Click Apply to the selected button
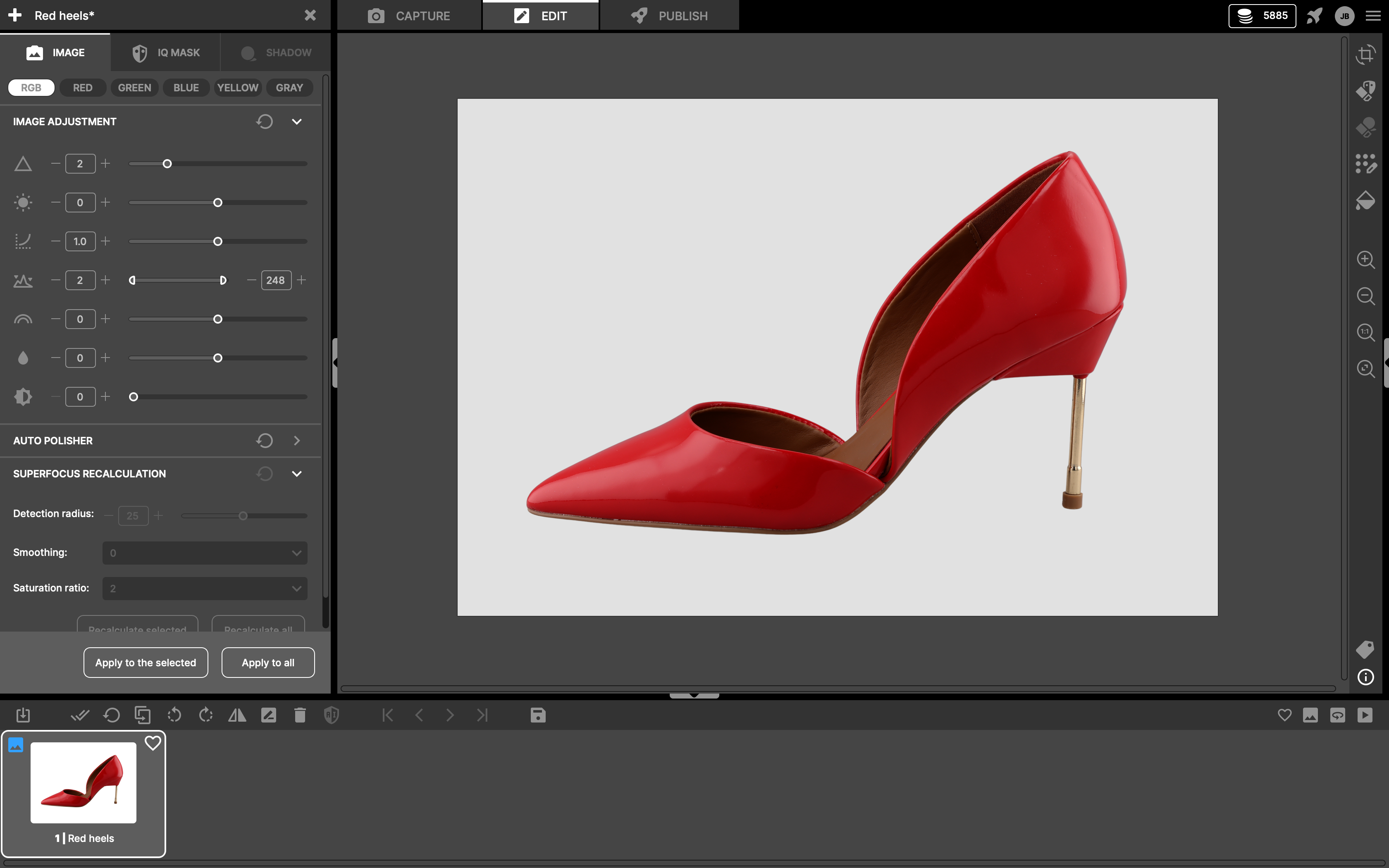 click(x=146, y=663)
